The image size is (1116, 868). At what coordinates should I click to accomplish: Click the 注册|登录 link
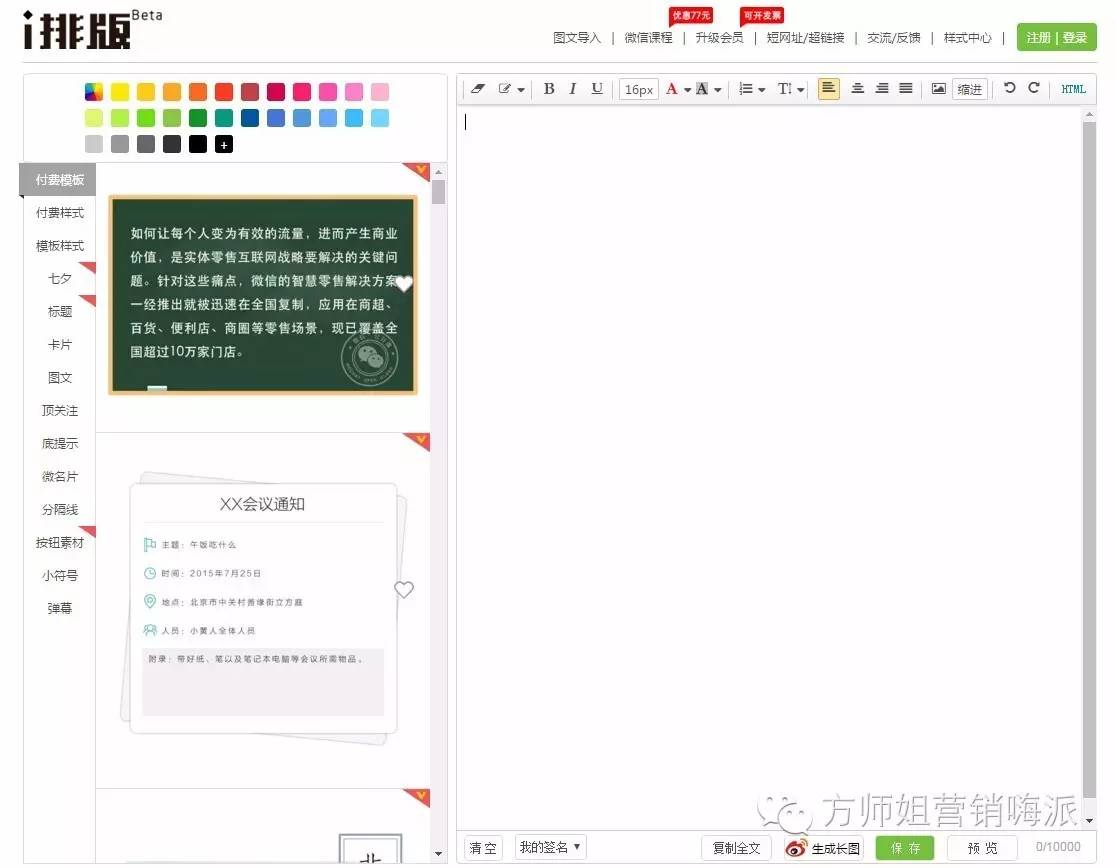point(1056,38)
